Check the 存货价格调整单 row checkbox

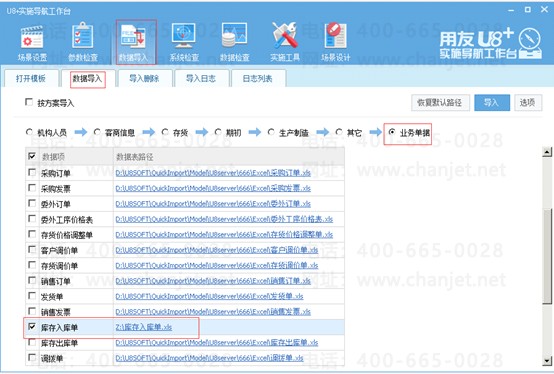(x=32, y=234)
